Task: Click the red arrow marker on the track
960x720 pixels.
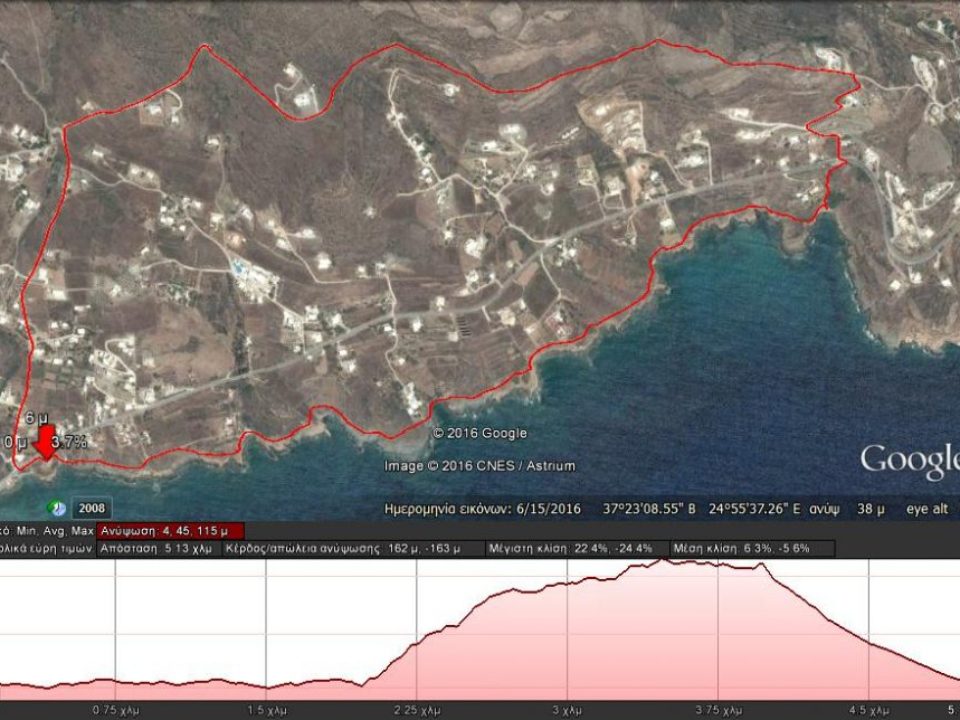Action: (x=45, y=443)
